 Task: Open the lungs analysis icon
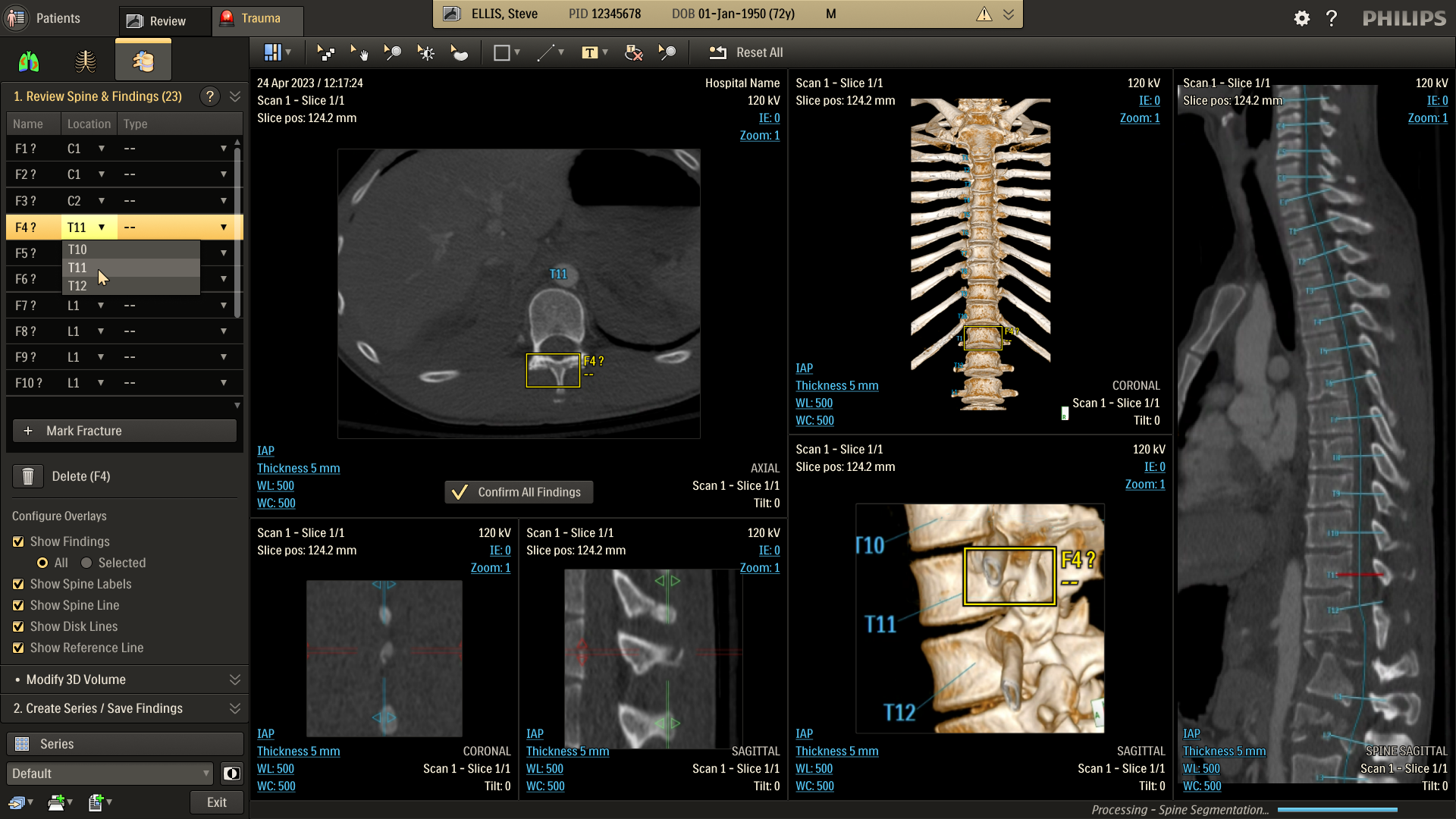click(29, 61)
